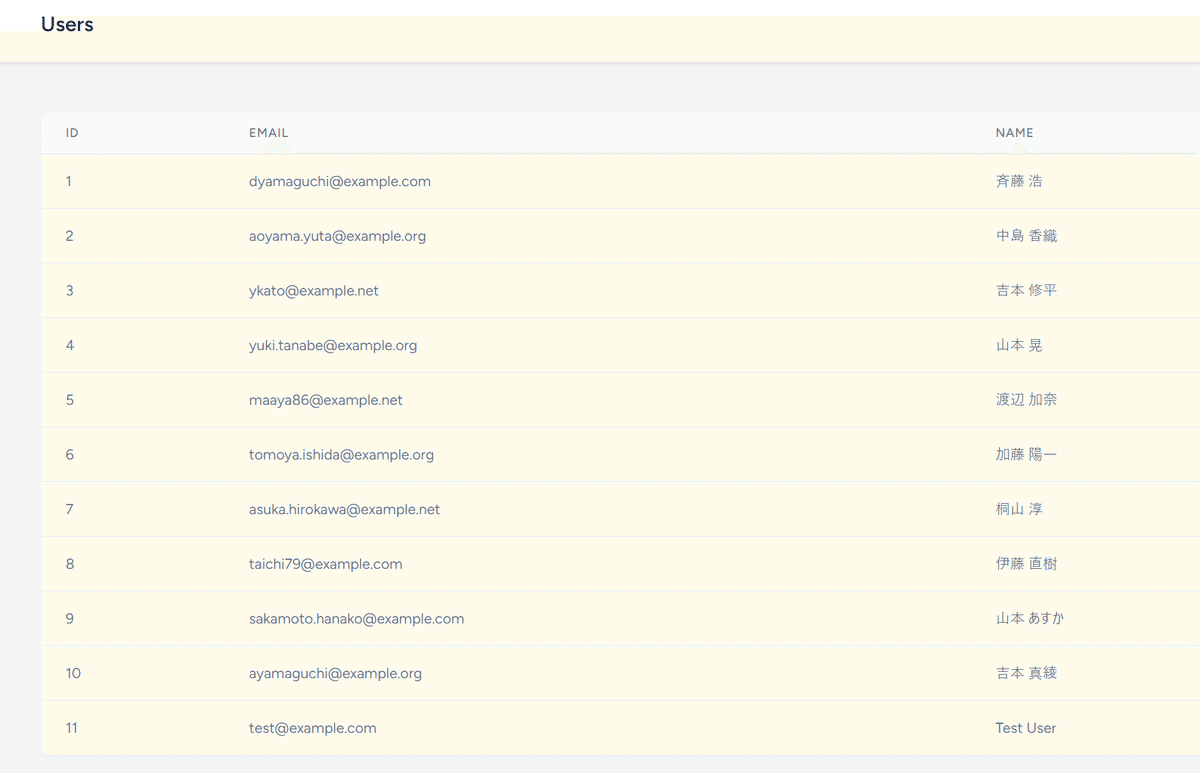Select email maaya86@example.net

pos(326,400)
